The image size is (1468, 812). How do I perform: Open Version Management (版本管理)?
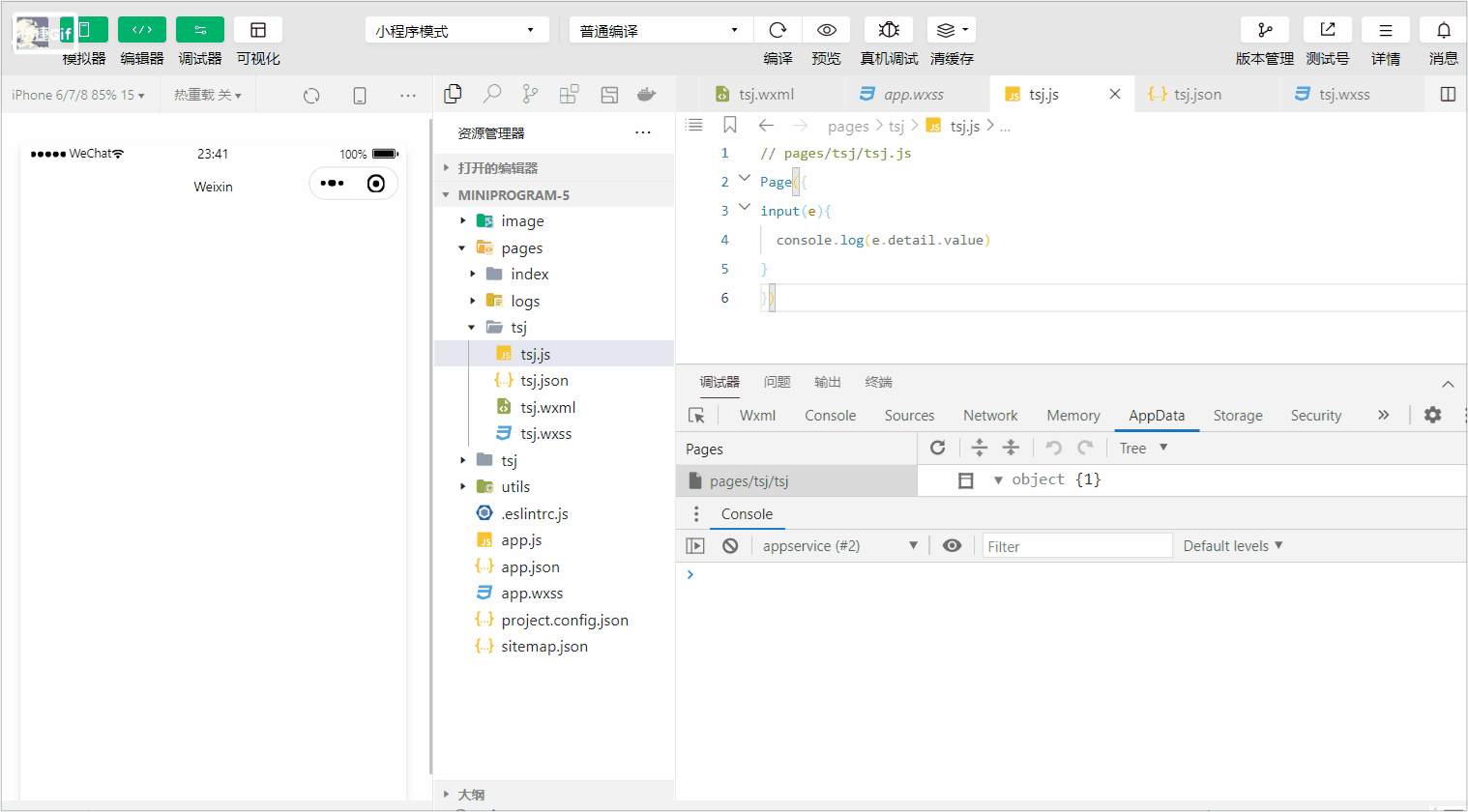1265,30
